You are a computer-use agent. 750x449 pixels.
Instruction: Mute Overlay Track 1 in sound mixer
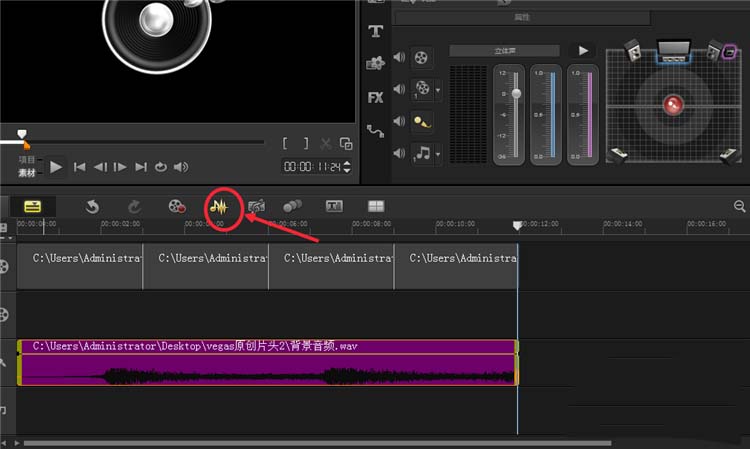tap(399, 89)
